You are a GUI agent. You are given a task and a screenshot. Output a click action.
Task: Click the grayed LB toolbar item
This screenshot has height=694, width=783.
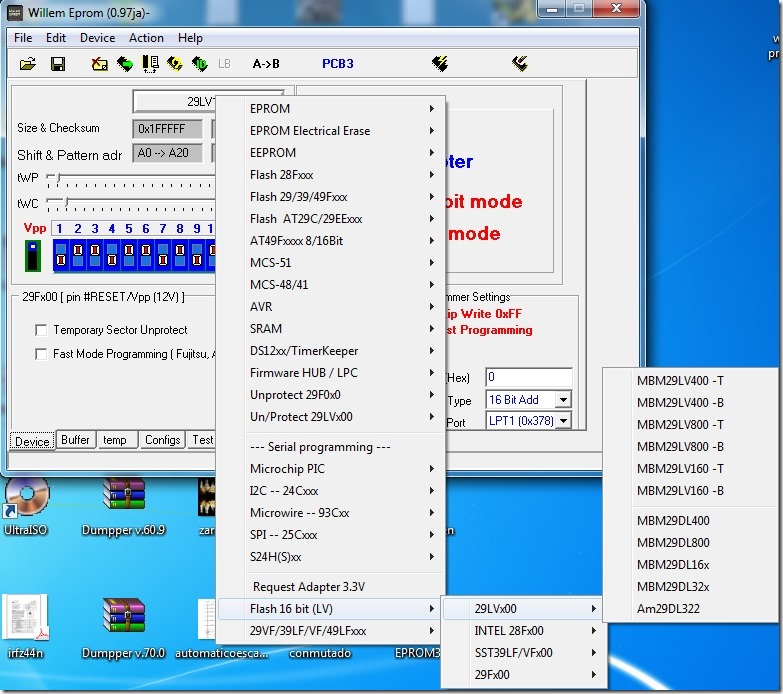[224, 64]
